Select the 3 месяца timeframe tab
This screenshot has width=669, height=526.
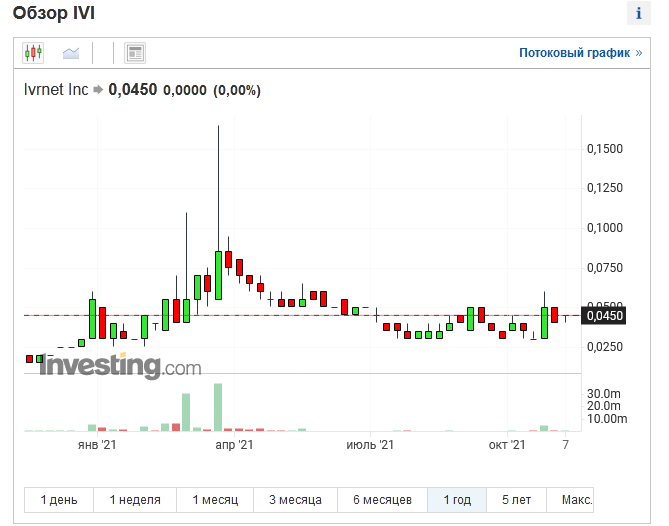[295, 500]
